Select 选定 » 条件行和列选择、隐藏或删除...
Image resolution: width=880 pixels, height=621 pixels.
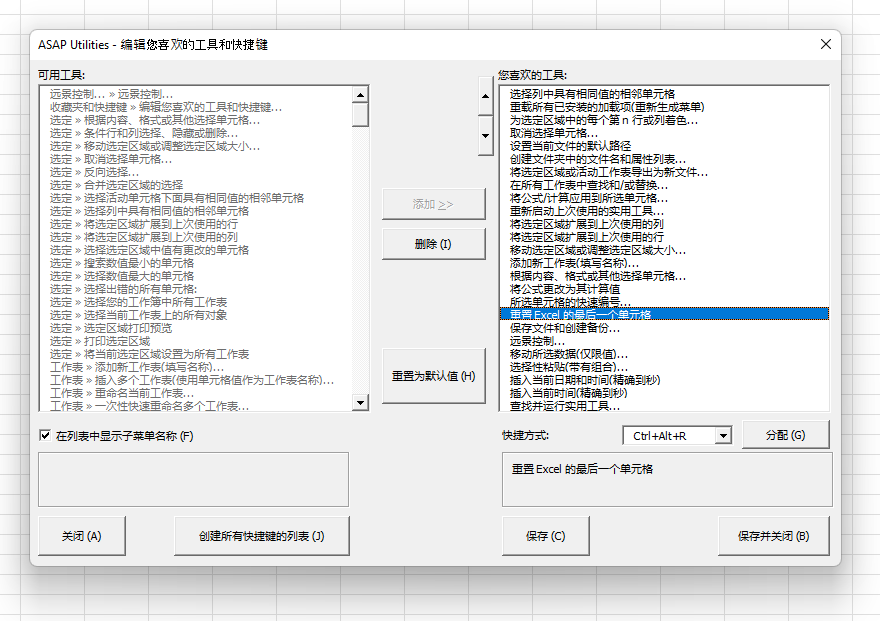point(144,133)
